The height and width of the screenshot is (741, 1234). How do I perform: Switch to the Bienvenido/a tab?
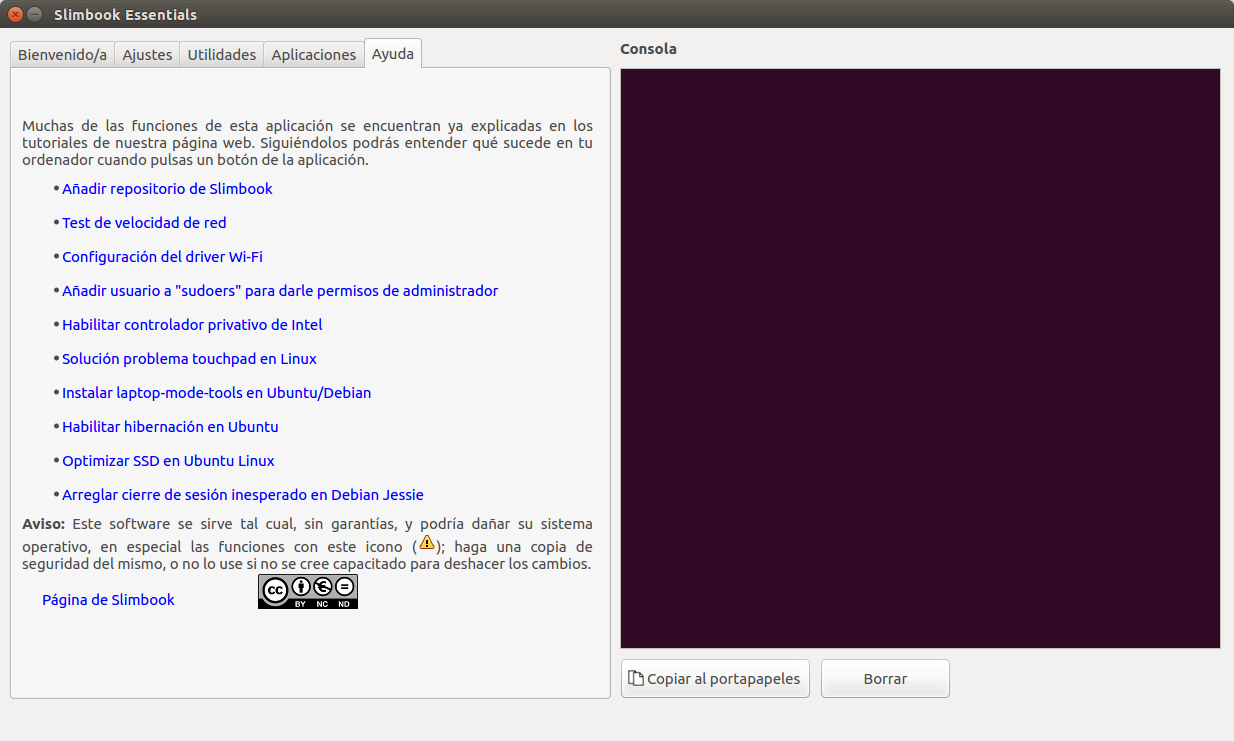(x=62, y=55)
